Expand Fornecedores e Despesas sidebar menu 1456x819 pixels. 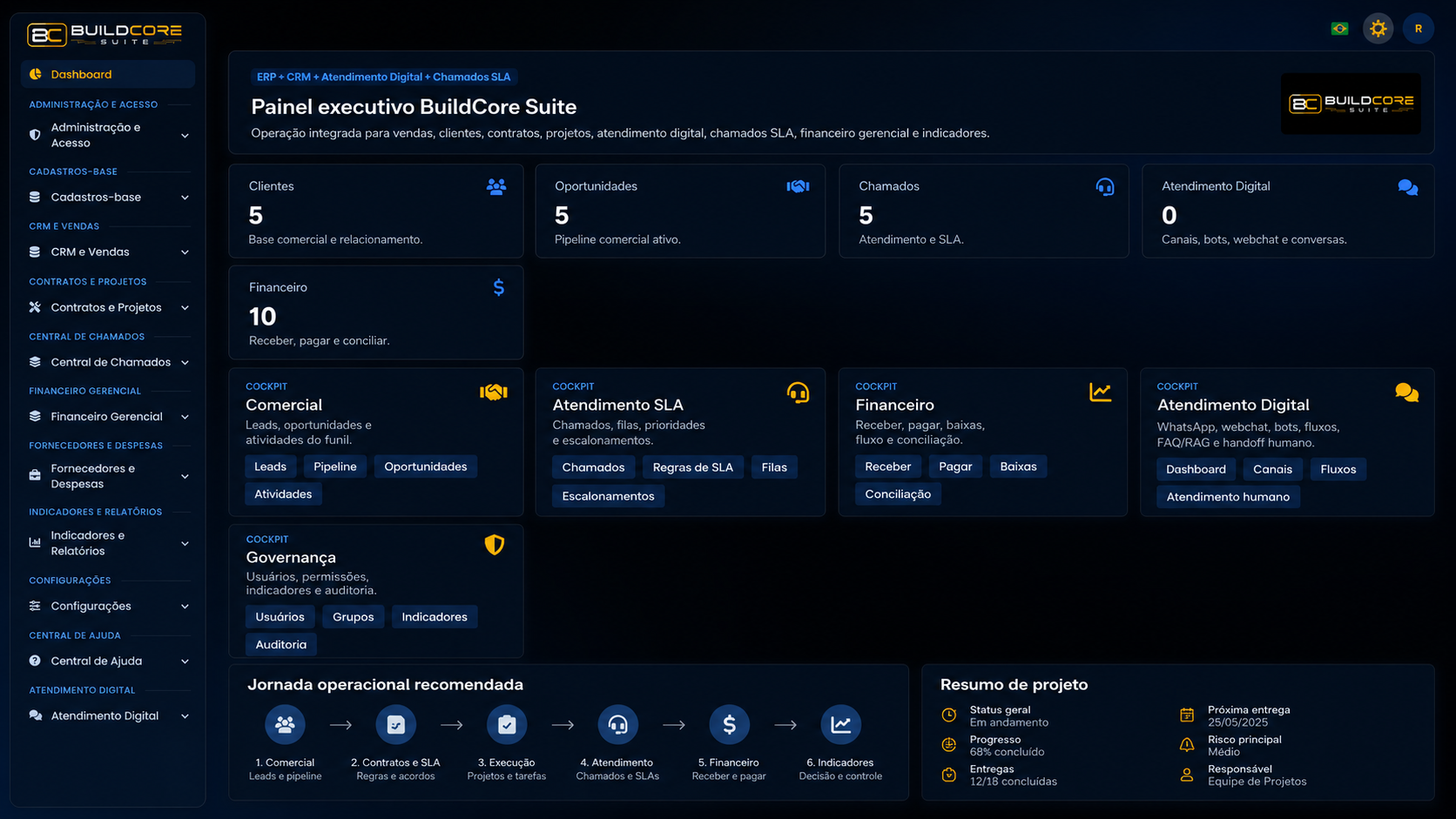pos(108,476)
